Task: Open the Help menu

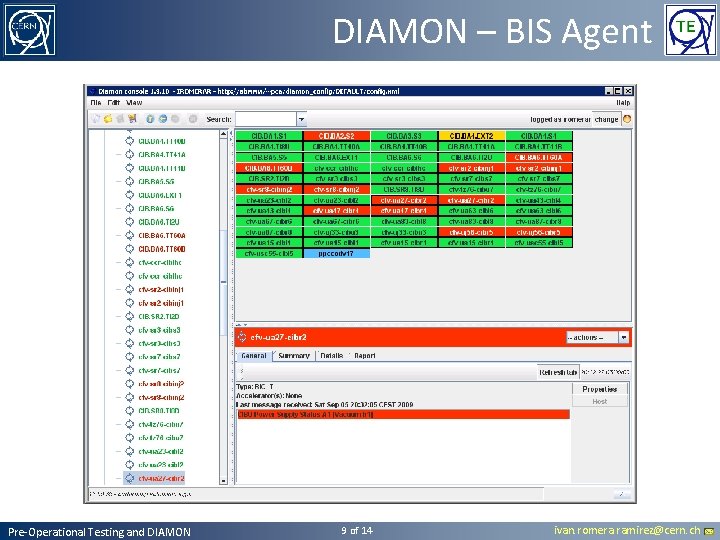Action: pyautogui.click(x=623, y=102)
